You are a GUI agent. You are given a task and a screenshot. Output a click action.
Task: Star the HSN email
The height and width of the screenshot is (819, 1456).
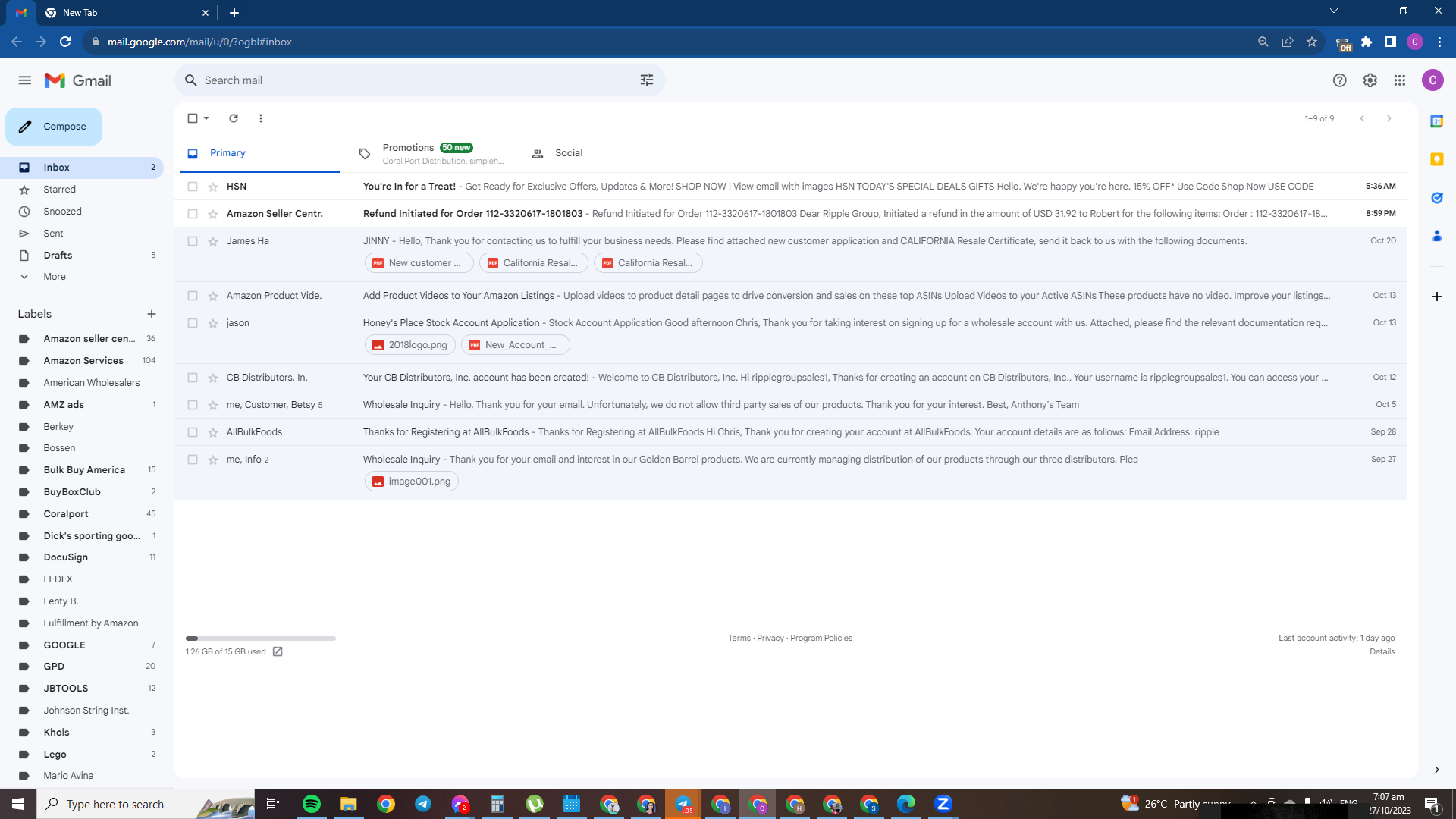click(x=213, y=187)
